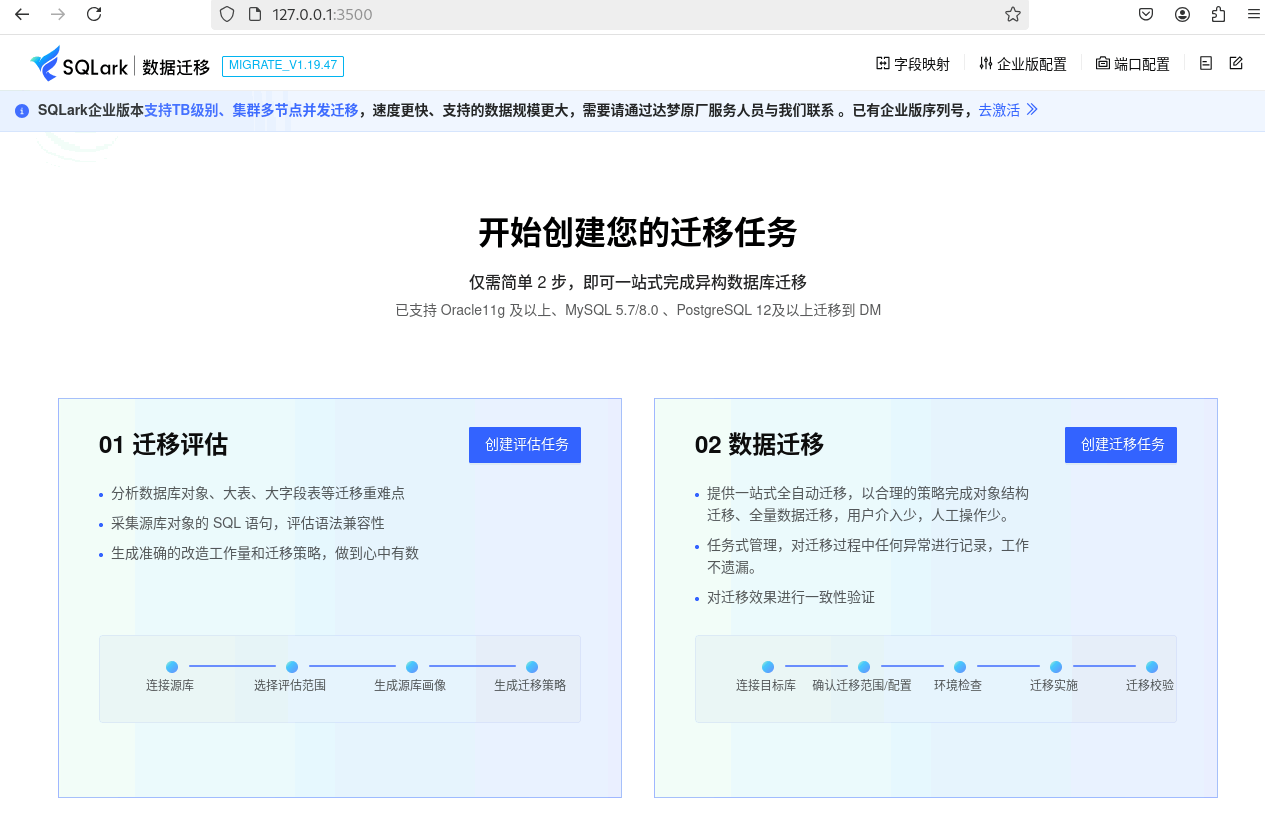Click the 生成源库画像 step dot
Screen dimensions: 1265x824
tap(412, 667)
